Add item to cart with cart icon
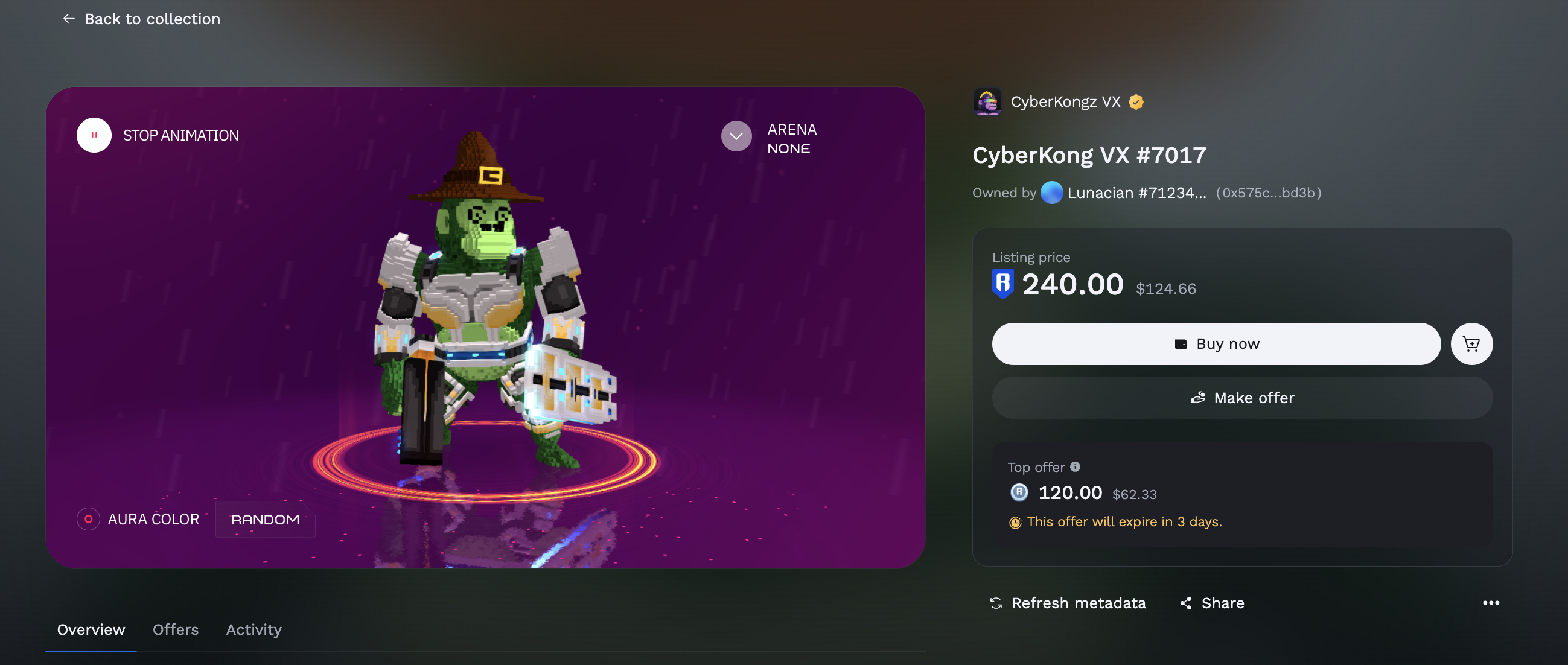Screen dimensions: 1568x665 (x=1471, y=344)
